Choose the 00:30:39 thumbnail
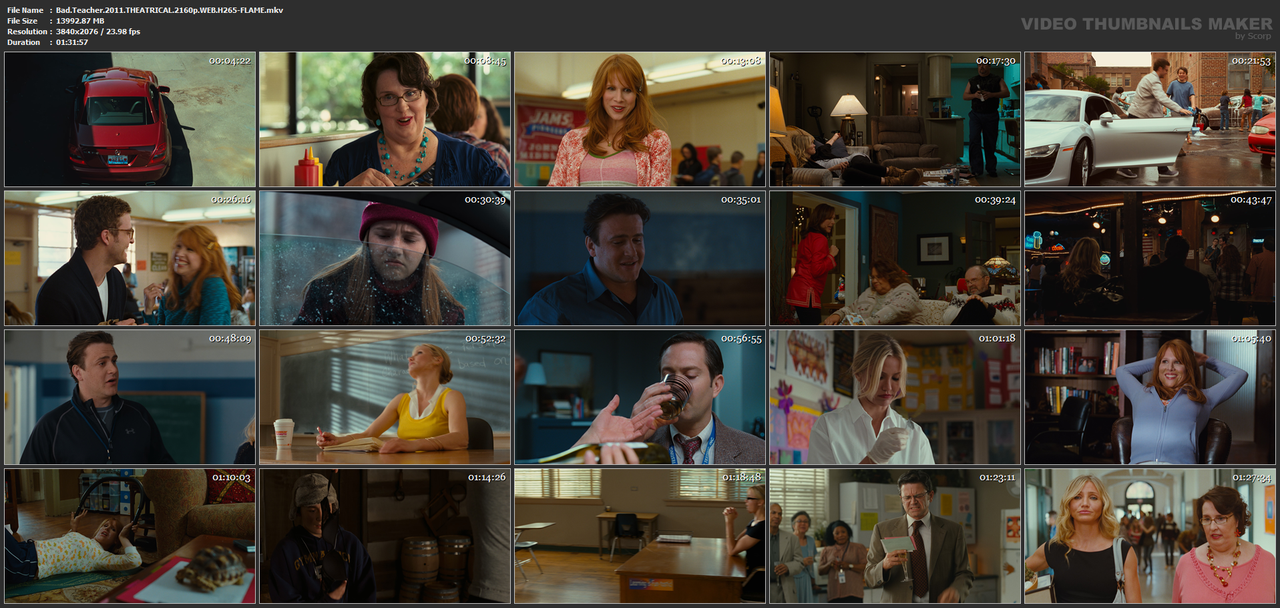 pos(385,258)
